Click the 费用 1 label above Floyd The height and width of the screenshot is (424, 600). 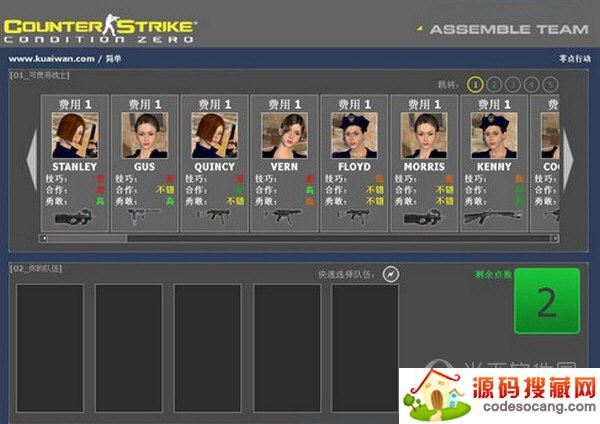point(354,104)
